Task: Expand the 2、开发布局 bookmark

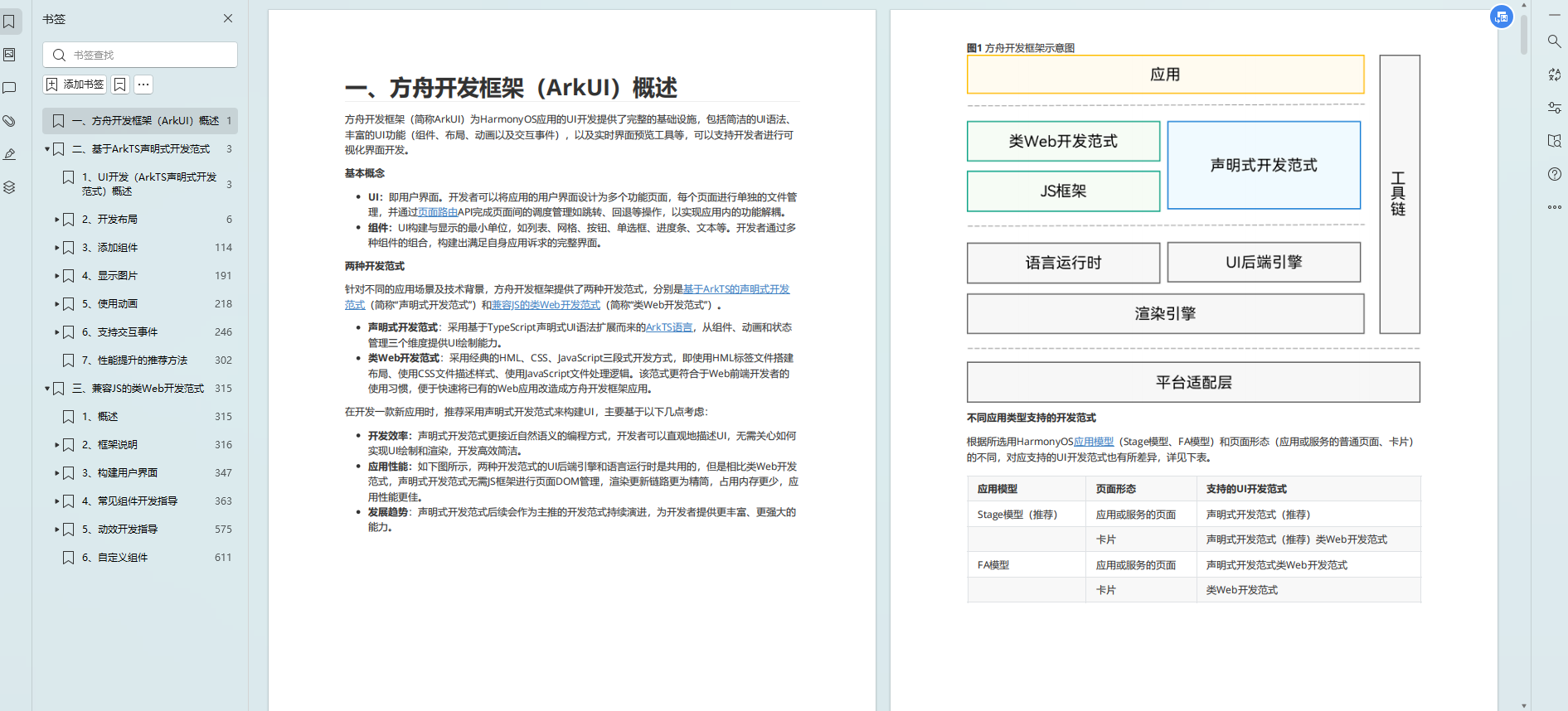Action: point(57,220)
